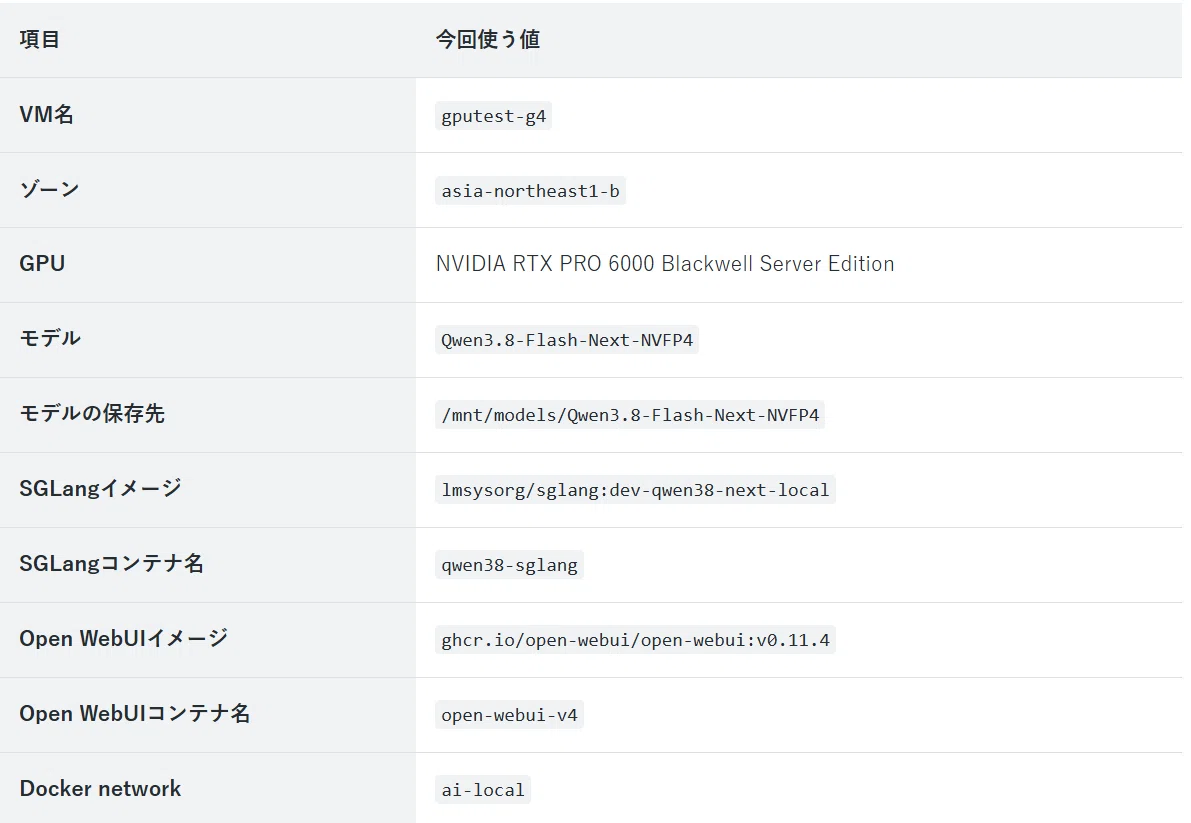The image size is (1191, 823).
Task: Select the qwen38-sglang container value
Action: pos(509,565)
